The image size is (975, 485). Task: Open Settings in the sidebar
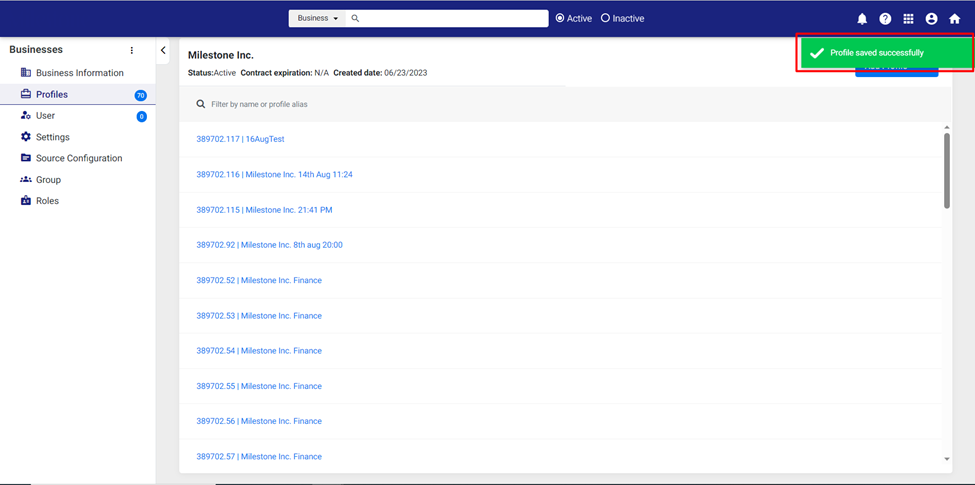53,137
